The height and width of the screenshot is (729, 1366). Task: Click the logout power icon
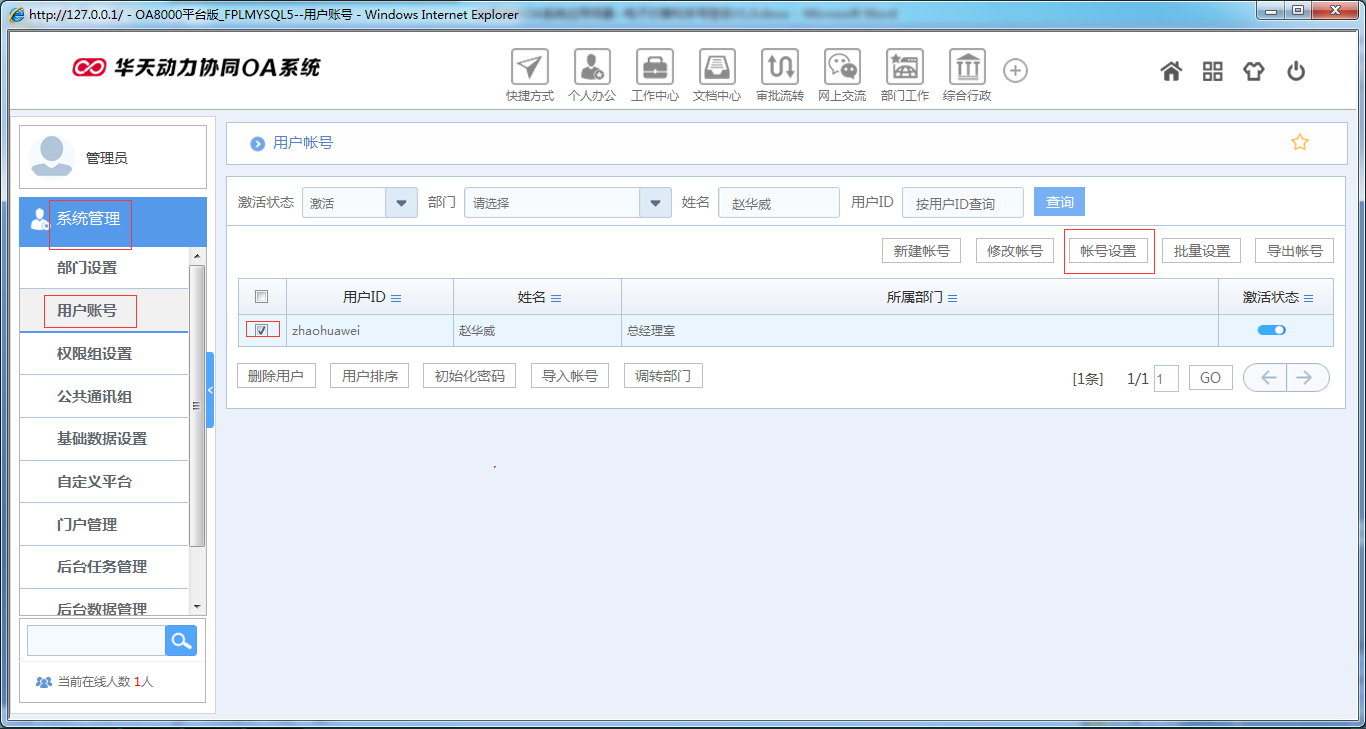[x=1294, y=71]
